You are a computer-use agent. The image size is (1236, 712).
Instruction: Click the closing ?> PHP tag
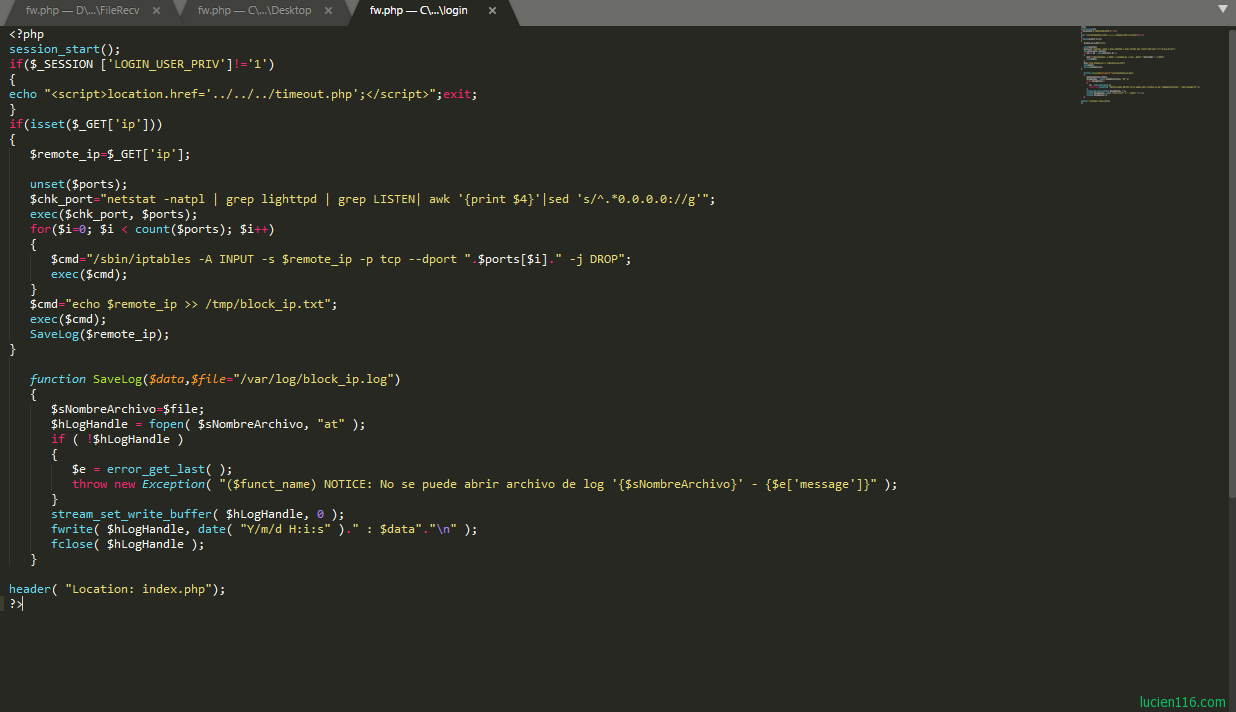[15, 604]
